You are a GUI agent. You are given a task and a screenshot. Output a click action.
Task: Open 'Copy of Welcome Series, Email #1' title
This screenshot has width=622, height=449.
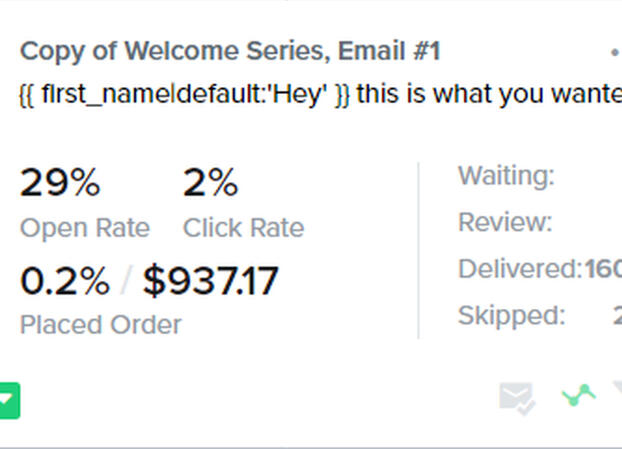pos(230,51)
